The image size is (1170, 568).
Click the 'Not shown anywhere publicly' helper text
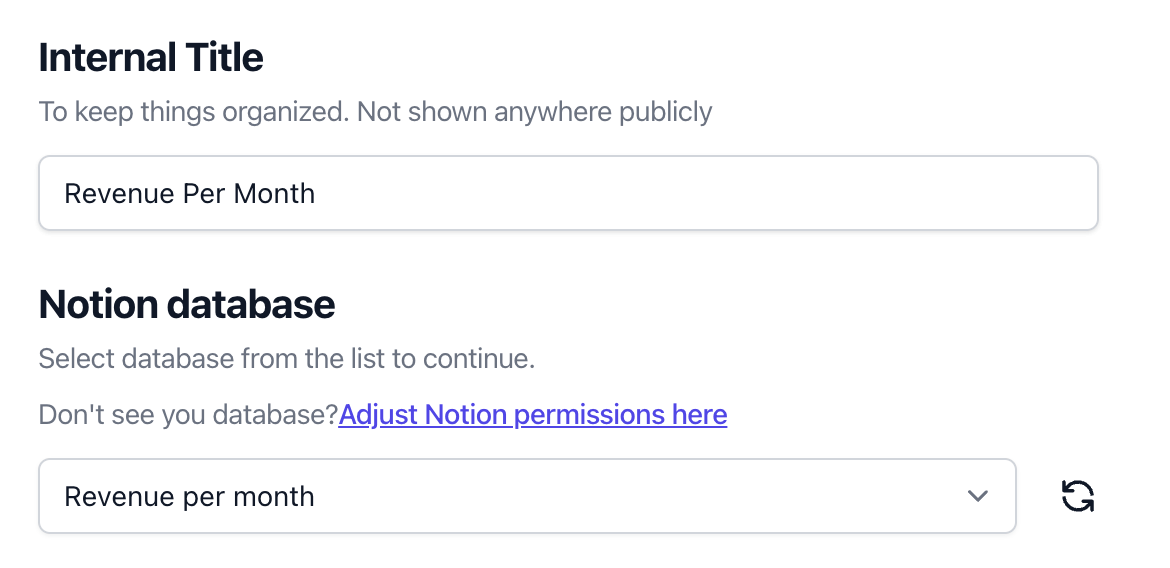click(534, 112)
